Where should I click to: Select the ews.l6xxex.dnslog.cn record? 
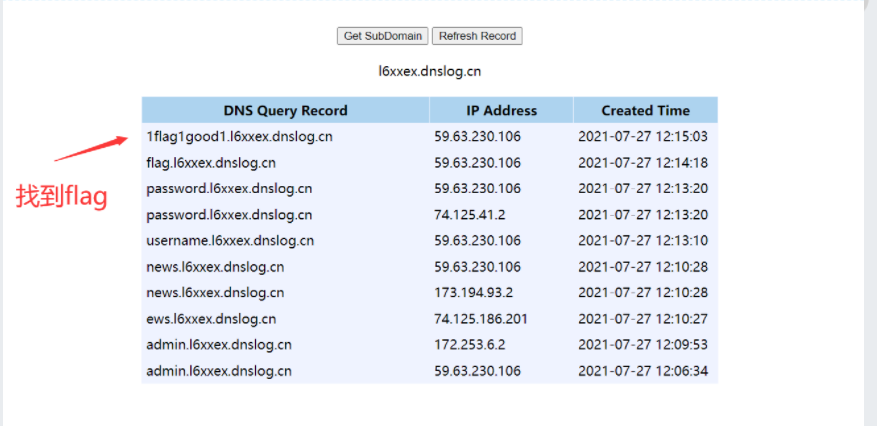[211, 319]
